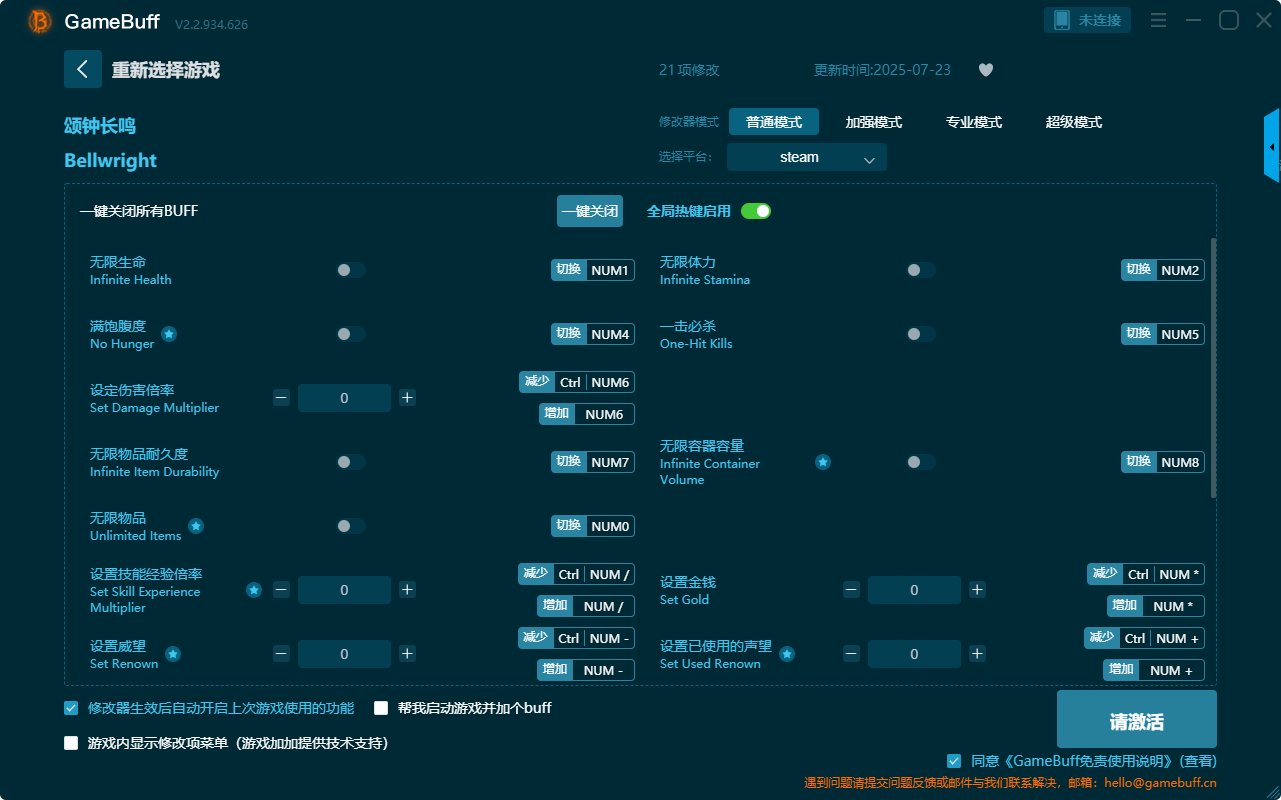Screen dimensions: 1281x800
Task: Click the star beside No Hunger
Action: [168, 336]
